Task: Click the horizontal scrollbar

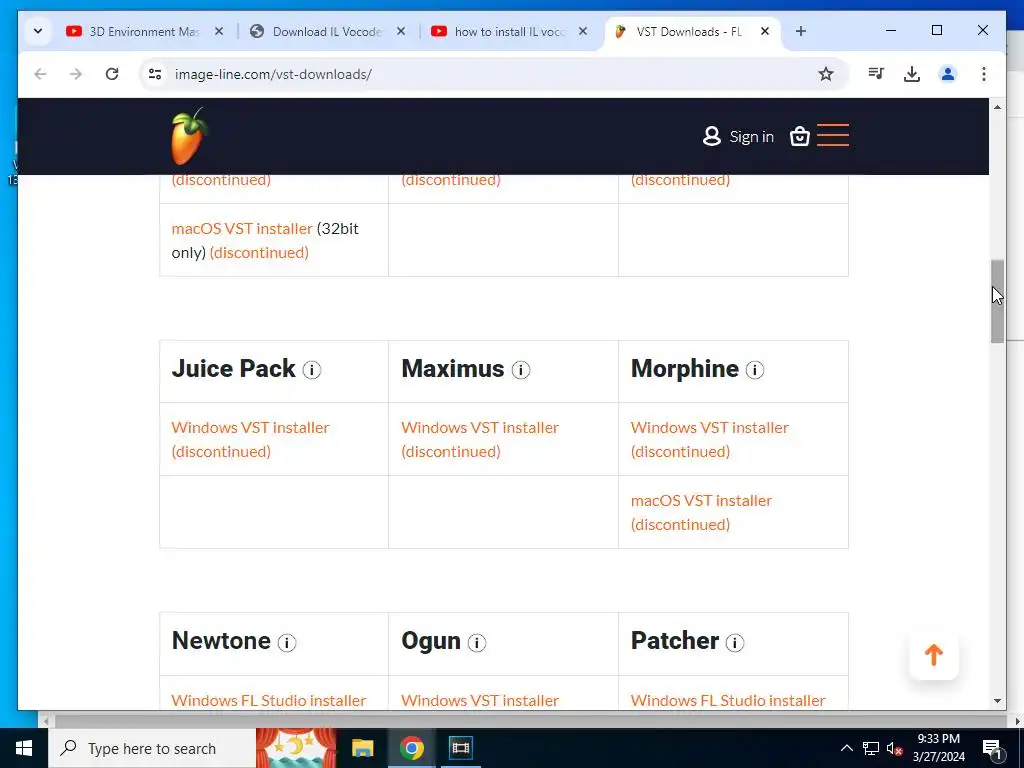Action: 530,721
